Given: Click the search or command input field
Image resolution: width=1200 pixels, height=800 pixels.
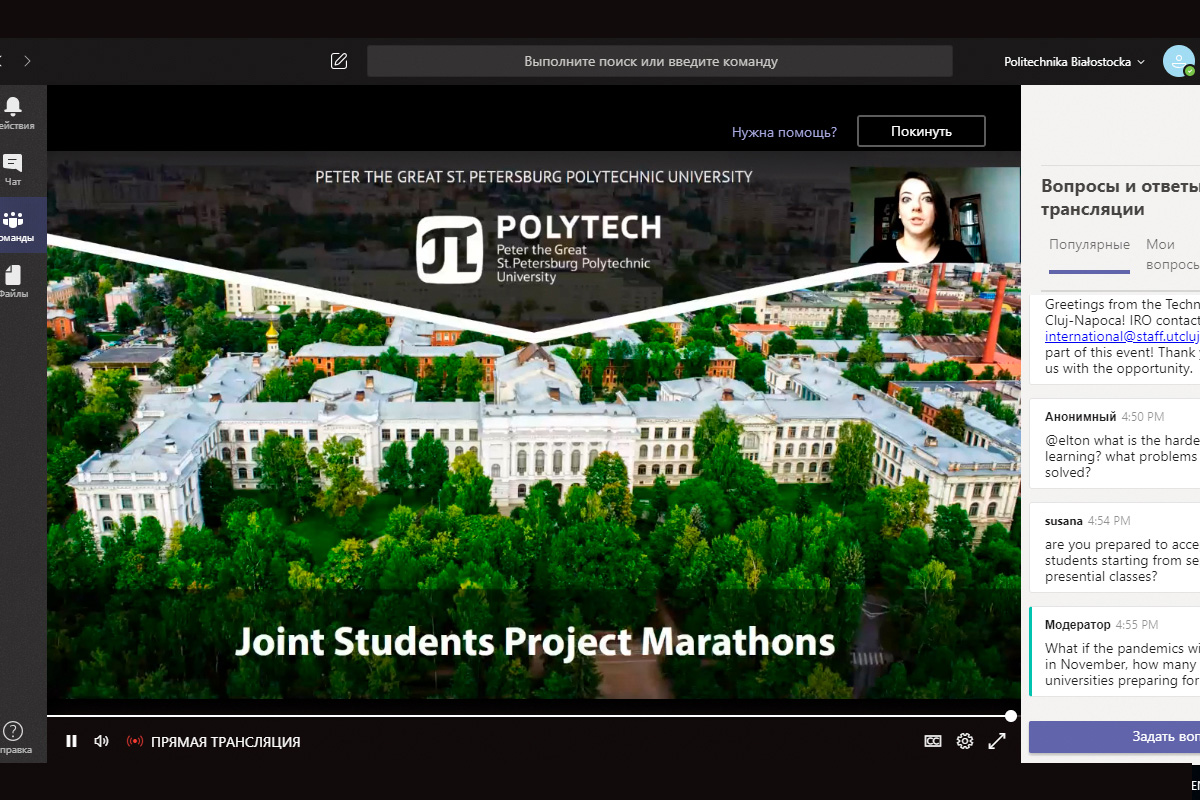Looking at the screenshot, I should point(659,61).
